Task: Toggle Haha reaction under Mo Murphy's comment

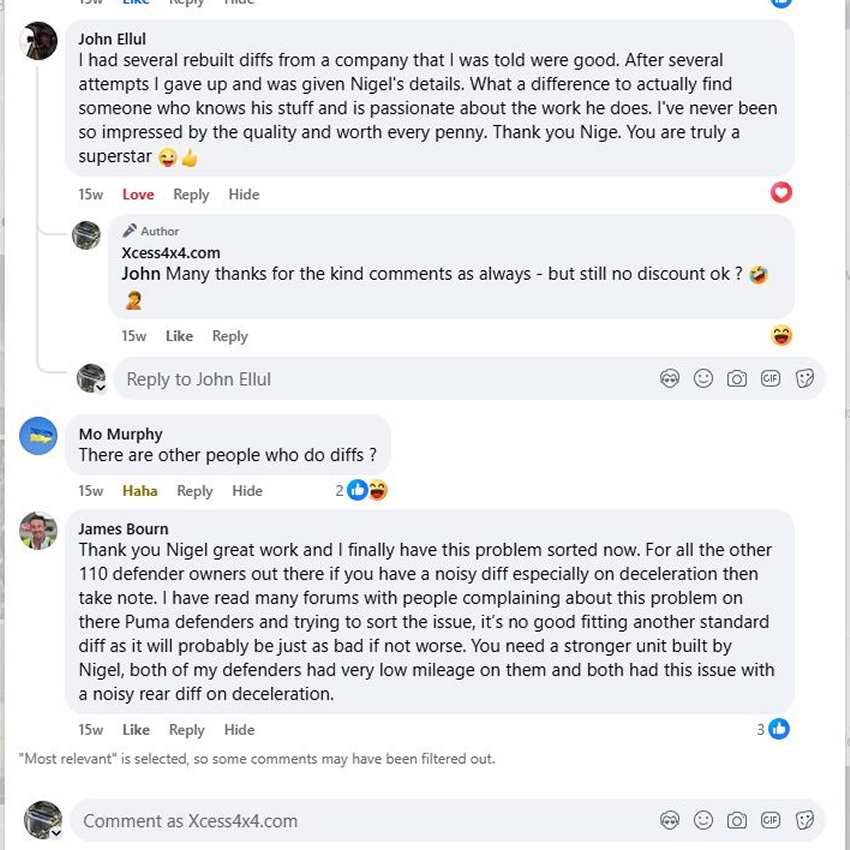Action: pos(140,491)
